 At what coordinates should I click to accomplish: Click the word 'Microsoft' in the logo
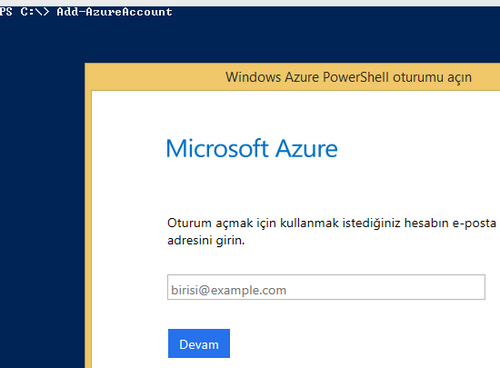217,148
